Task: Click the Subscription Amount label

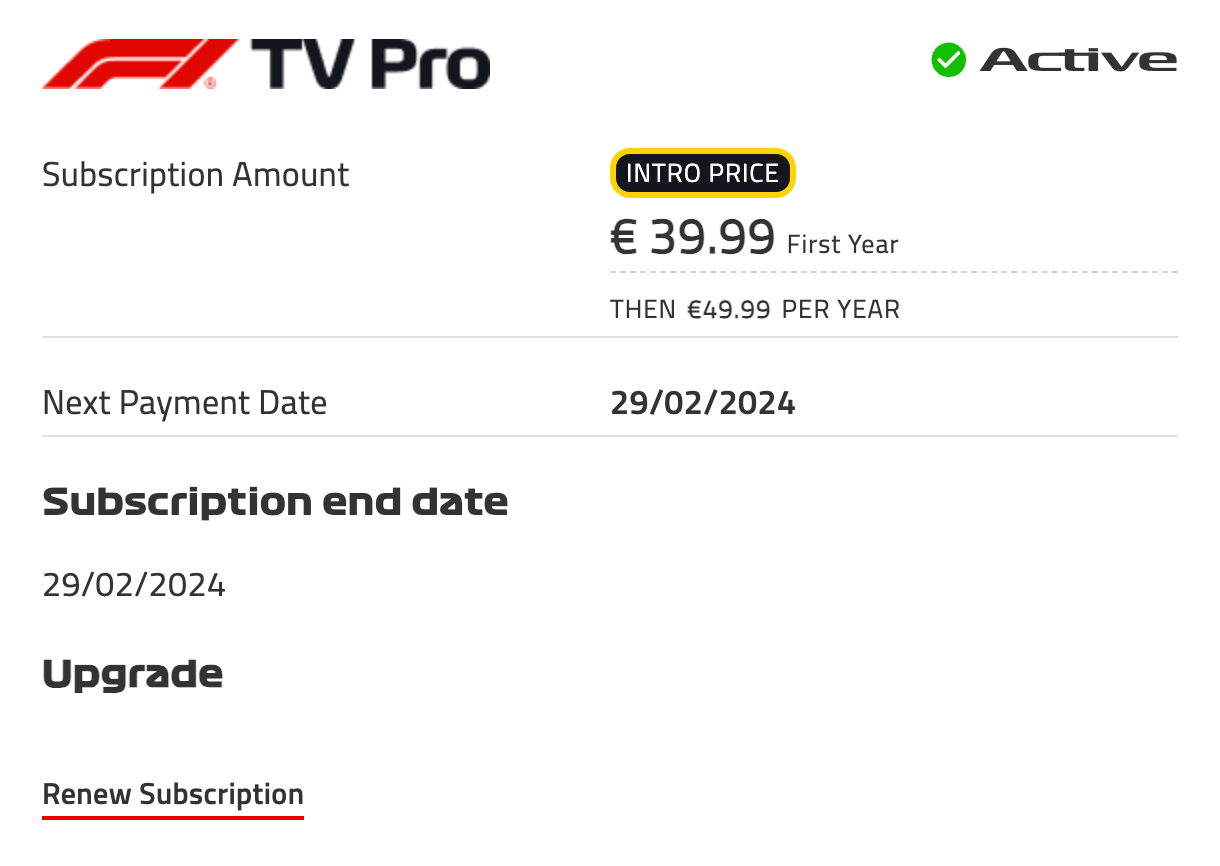Action: pos(196,175)
